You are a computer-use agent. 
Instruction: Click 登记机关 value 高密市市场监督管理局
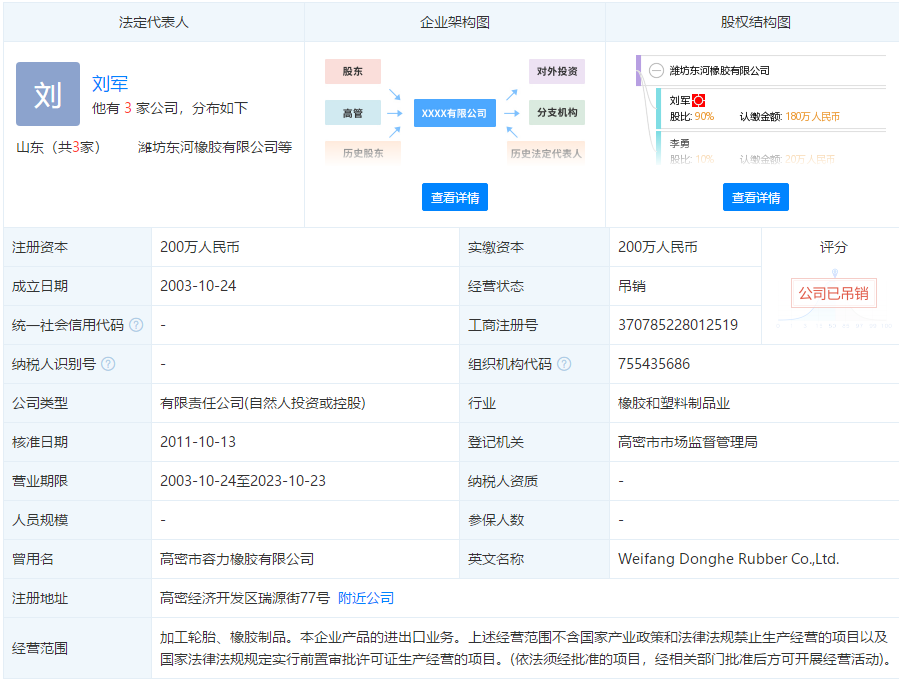687,442
